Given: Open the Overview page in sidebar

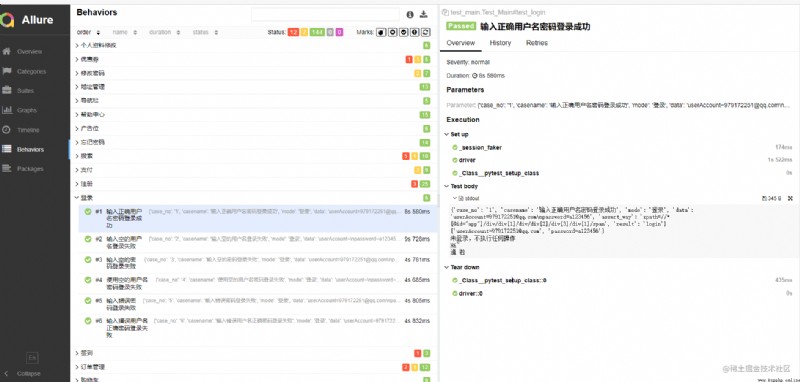Looking at the screenshot, I should [30, 52].
